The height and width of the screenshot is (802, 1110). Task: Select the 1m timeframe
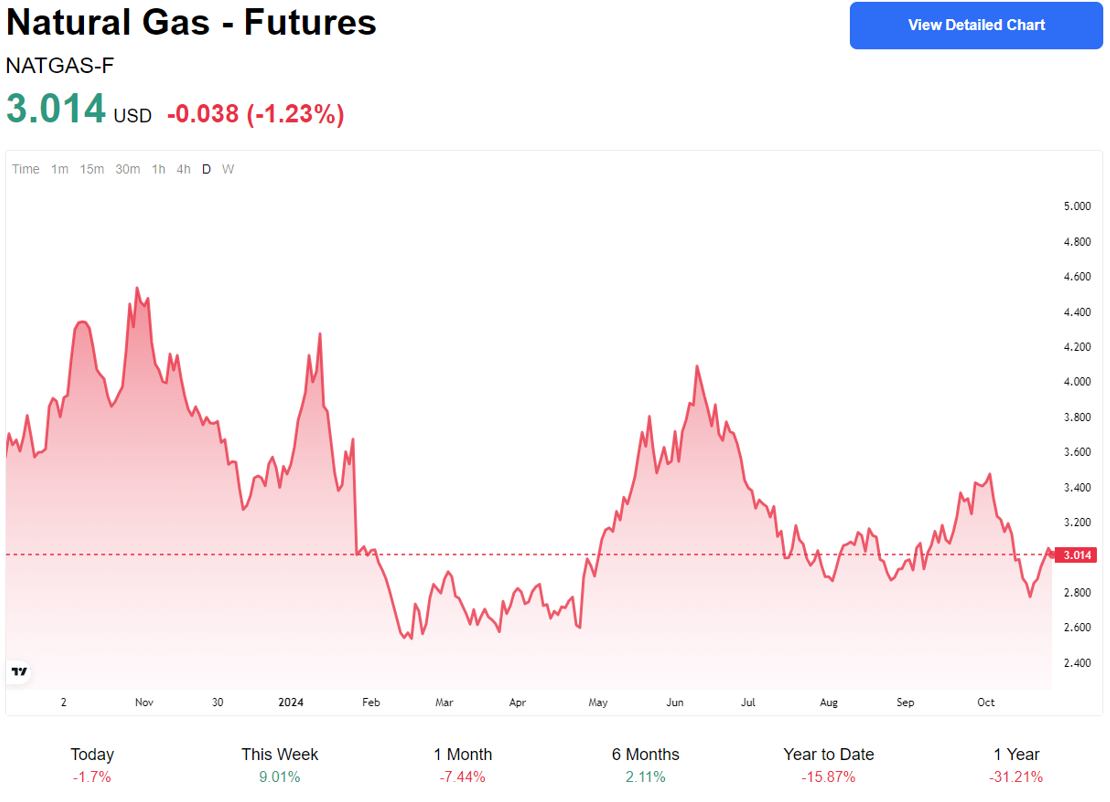click(x=60, y=169)
